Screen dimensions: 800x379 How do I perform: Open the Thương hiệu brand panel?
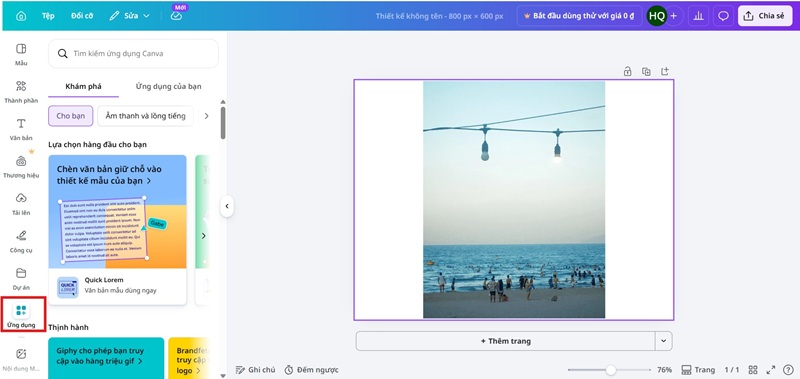21,167
